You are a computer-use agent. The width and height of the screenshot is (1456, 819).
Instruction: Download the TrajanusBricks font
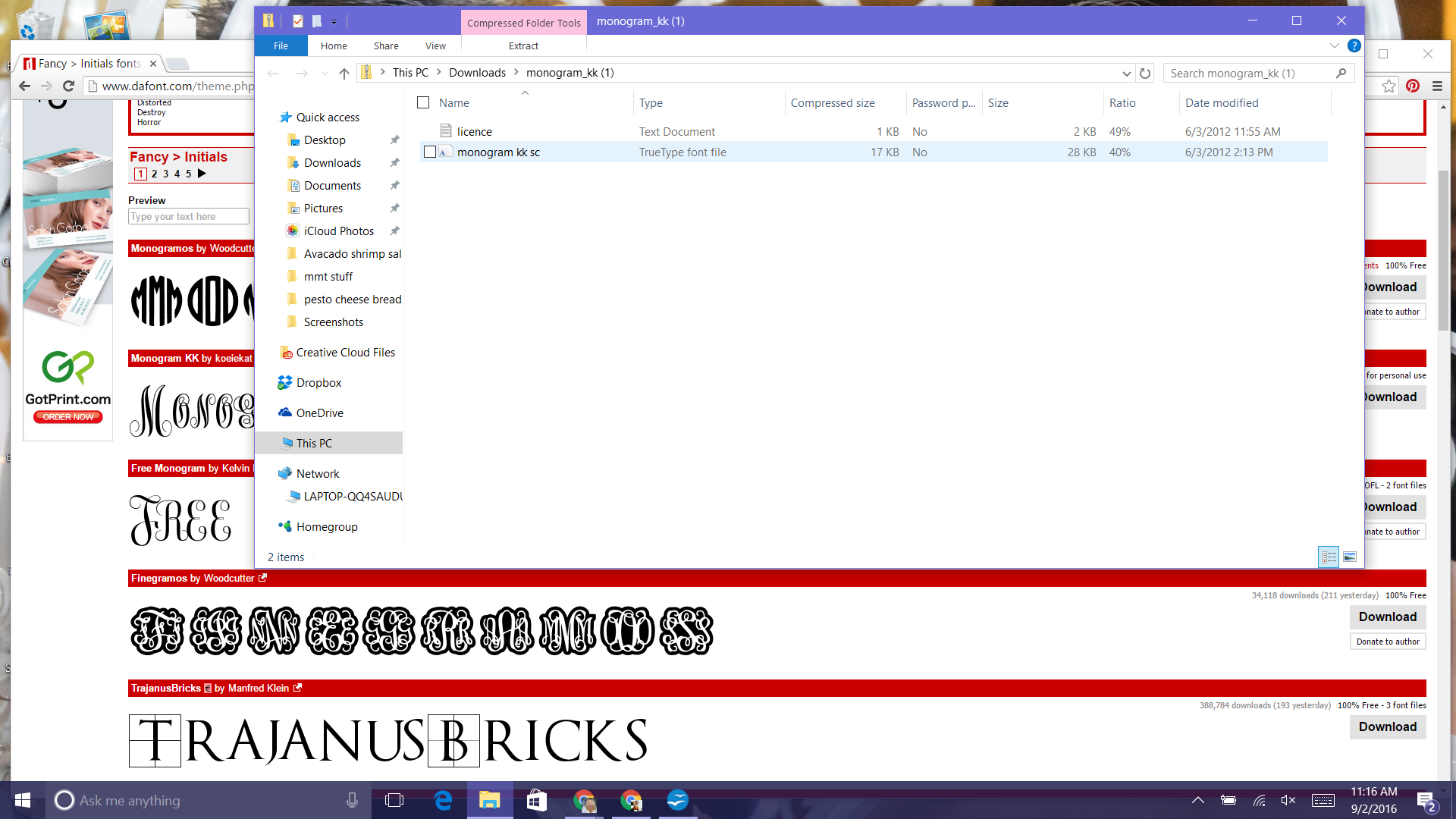point(1387,726)
